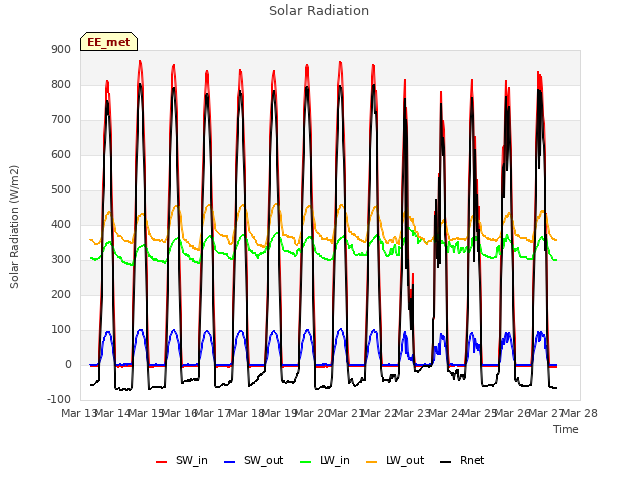Click the 300 y-axis tick label
Image resolution: width=640 pixels, height=480 pixels.
tap(61, 260)
